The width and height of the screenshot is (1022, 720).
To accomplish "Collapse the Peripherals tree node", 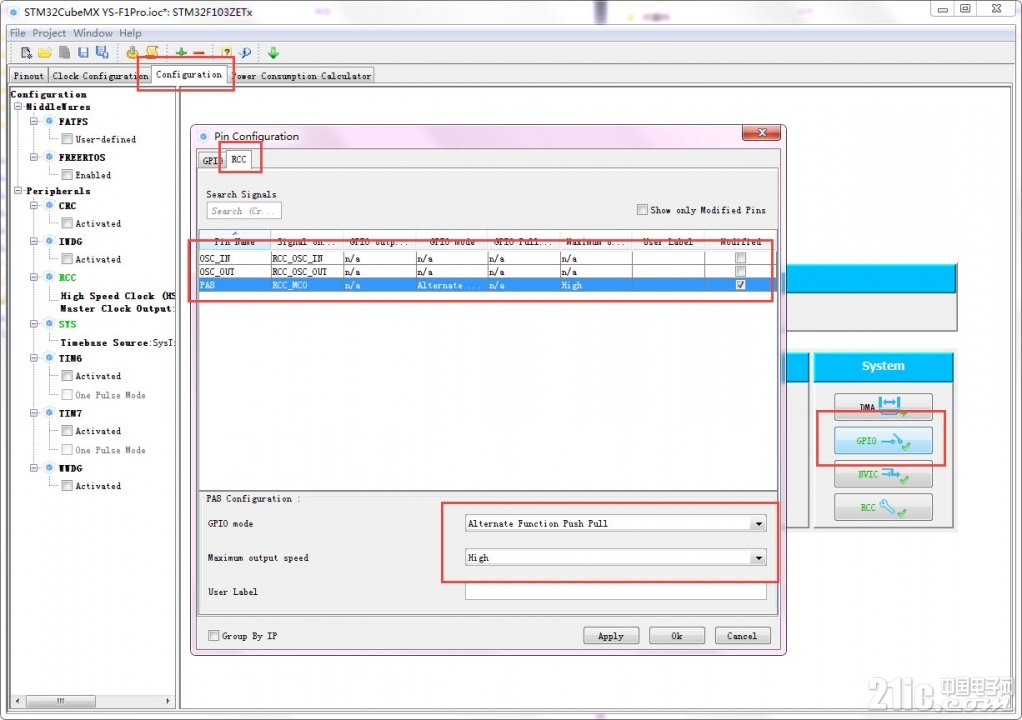I will pyautogui.click(x=18, y=190).
